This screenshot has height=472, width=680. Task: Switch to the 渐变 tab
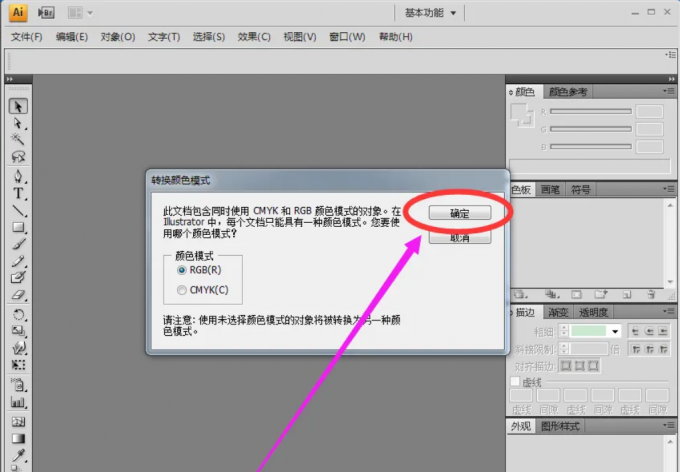pos(558,312)
